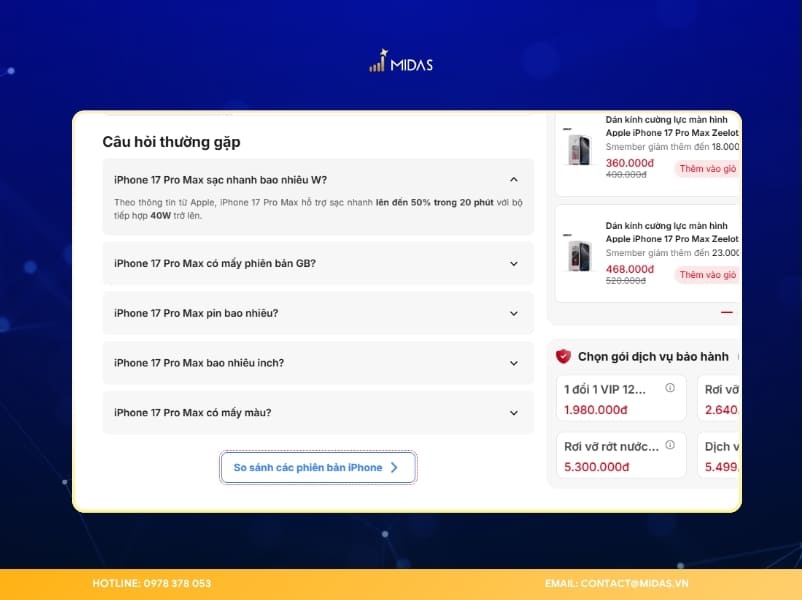Select the 2.640 'Rơi vỡ' warranty plan card

[x=720, y=398]
